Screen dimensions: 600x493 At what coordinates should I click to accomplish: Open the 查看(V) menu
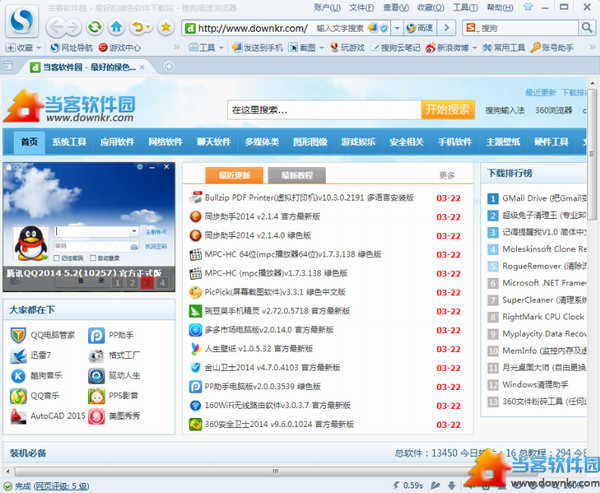click(x=396, y=7)
